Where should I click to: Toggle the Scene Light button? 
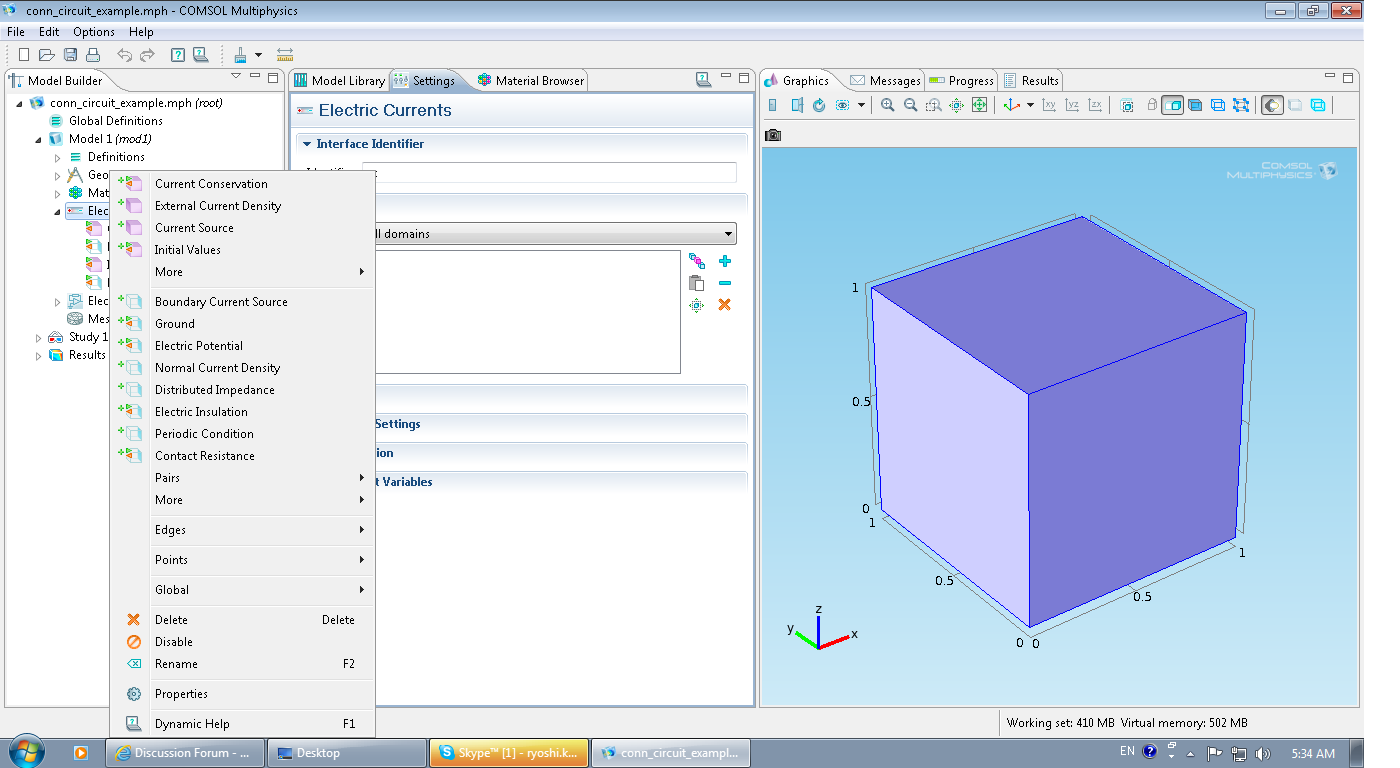(1272, 105)
